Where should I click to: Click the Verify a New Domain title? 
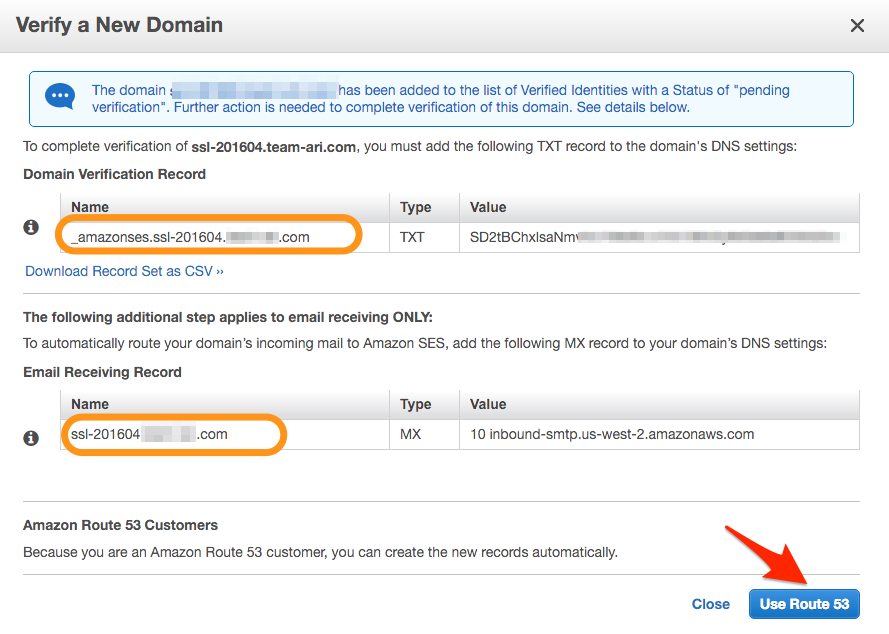click(x=119, y=25)
